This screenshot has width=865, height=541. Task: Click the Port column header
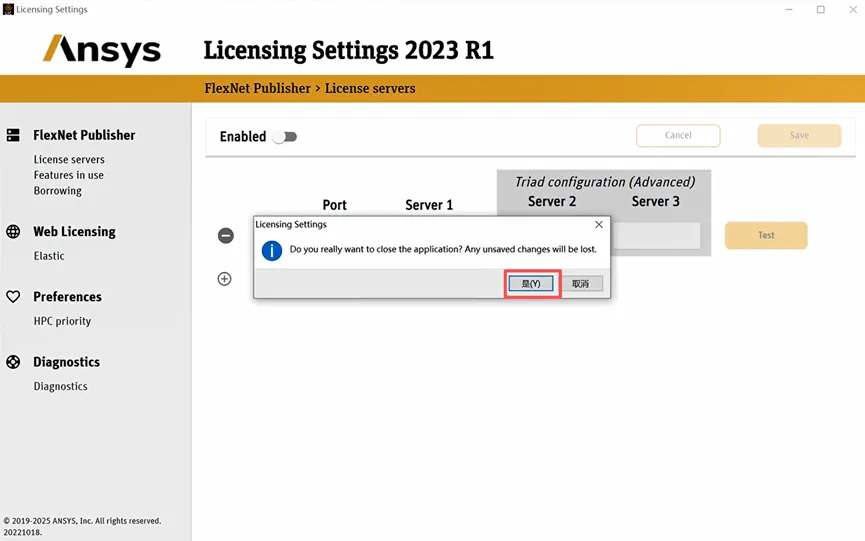334,205
